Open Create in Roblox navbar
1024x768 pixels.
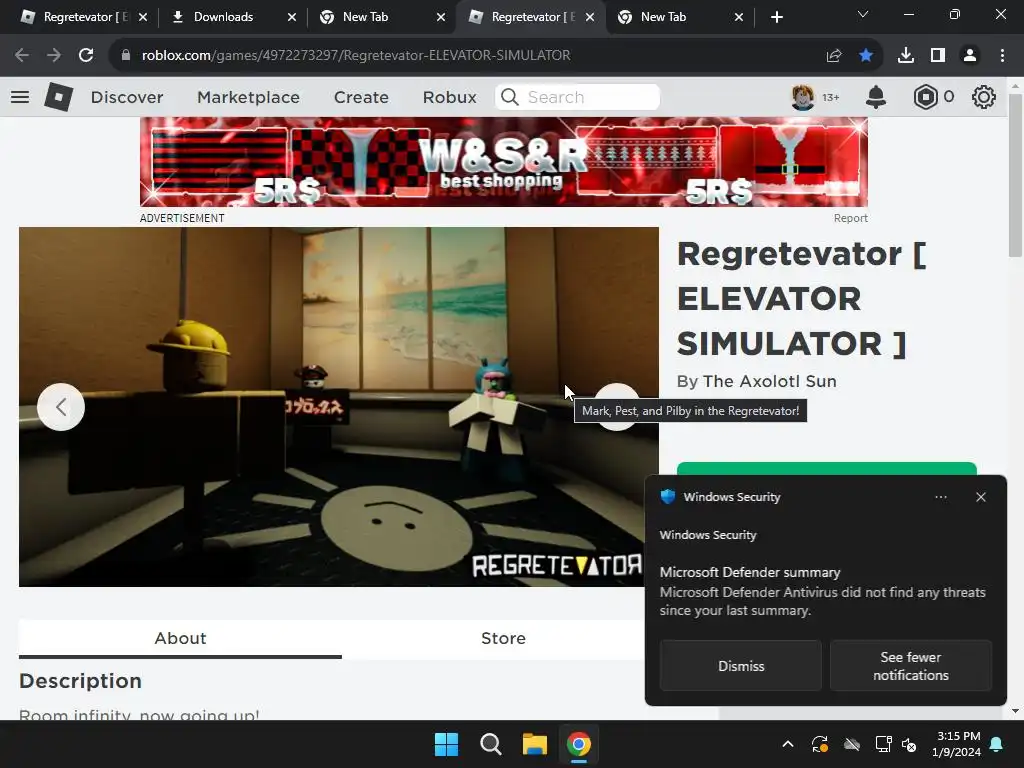pos(361,97)
